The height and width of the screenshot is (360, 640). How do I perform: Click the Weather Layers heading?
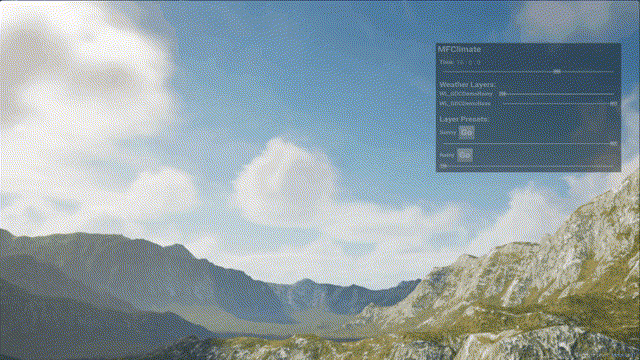coord(467,84)
